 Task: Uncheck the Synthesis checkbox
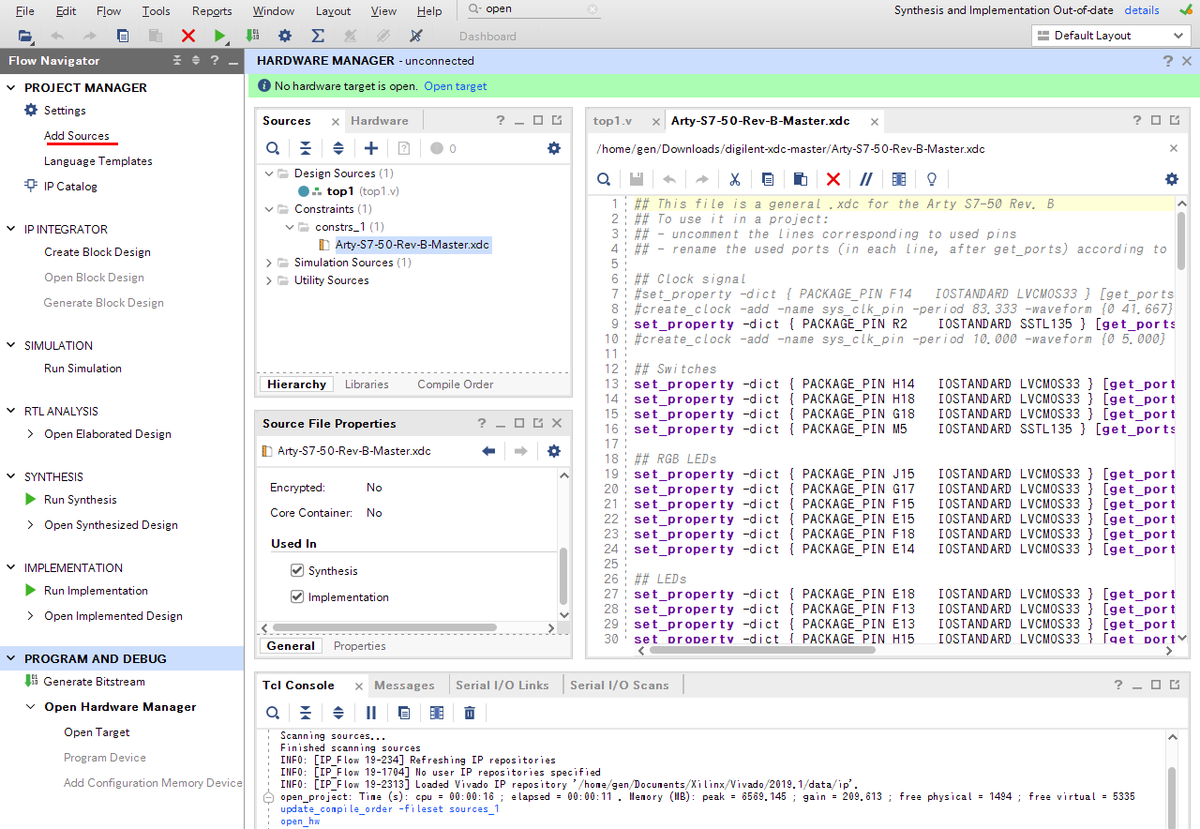pyautogui.click(x=297, y=571)
